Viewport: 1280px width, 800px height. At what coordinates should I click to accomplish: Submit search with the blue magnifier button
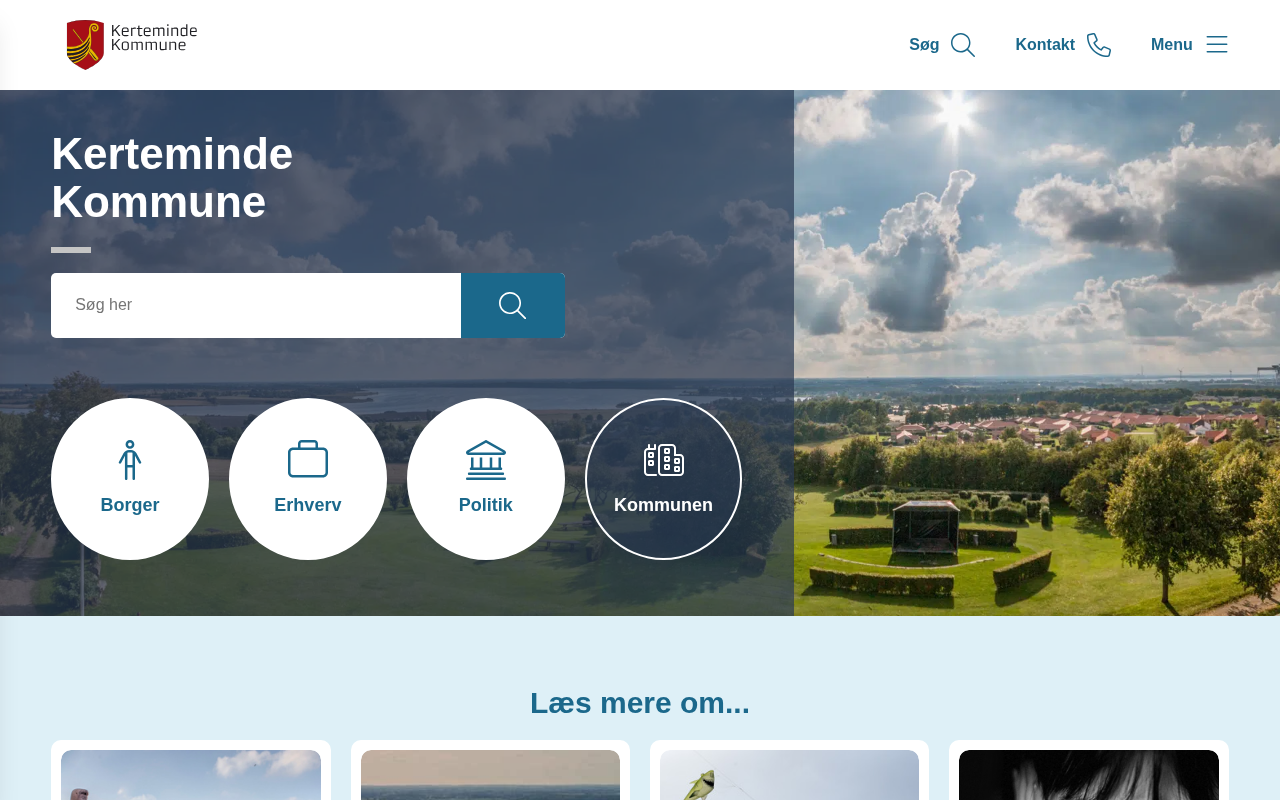(513, 305)
